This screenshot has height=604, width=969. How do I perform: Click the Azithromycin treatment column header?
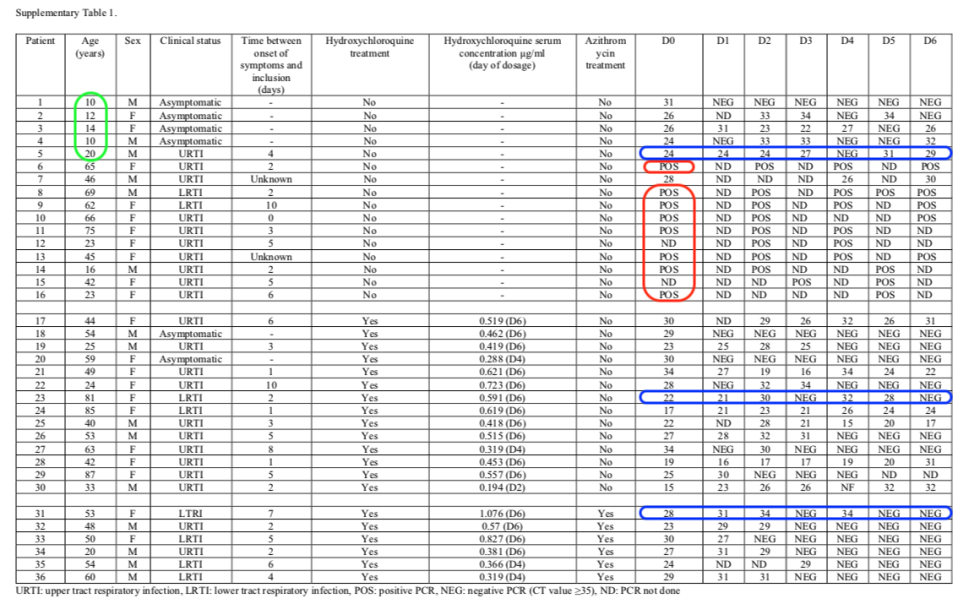[x=604, y=53]
